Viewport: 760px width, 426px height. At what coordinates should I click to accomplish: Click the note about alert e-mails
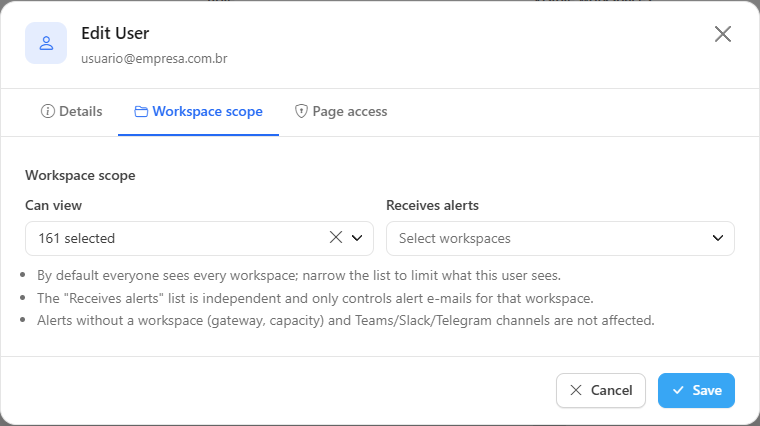(x=315, y=298)
